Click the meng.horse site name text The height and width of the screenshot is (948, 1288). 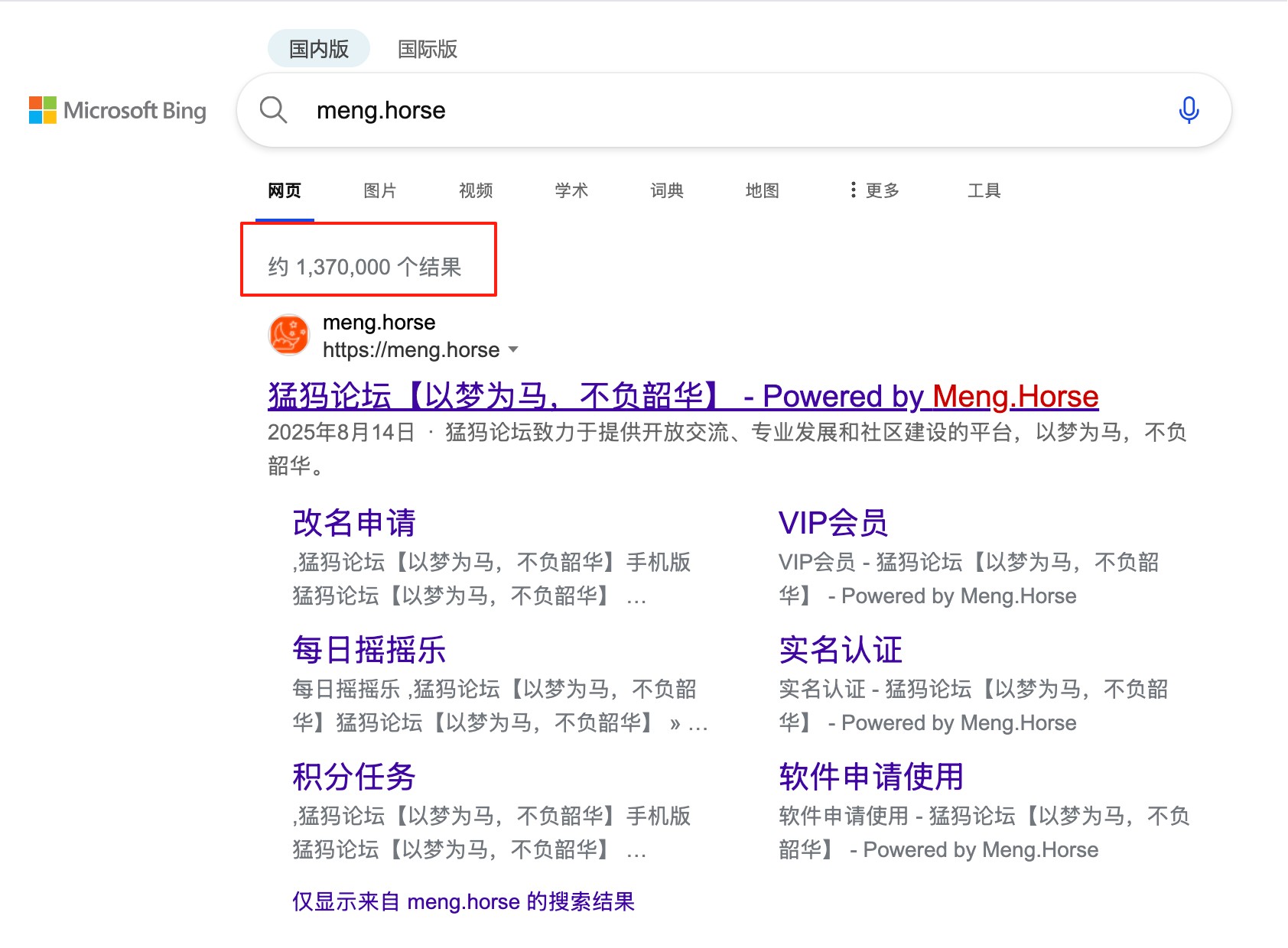click(379, 323)
